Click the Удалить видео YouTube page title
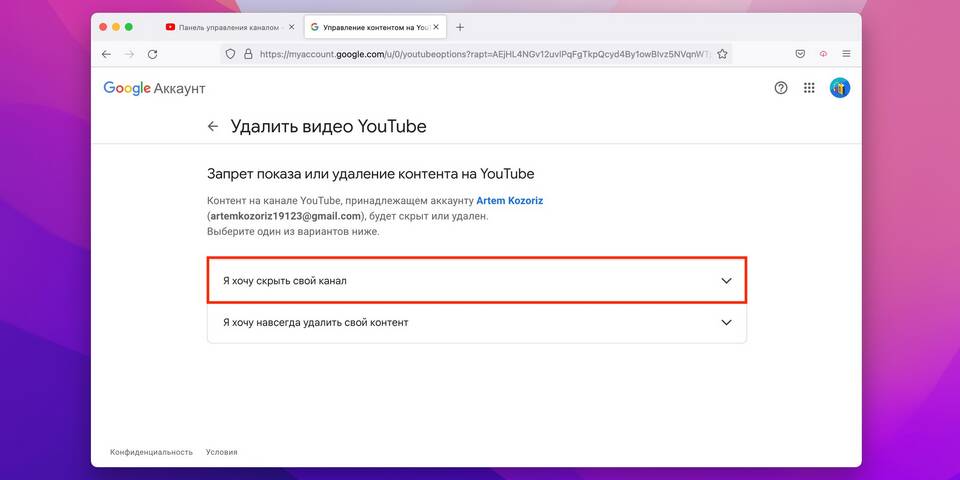This screenshot has height=480, width=960. [328, 127]
